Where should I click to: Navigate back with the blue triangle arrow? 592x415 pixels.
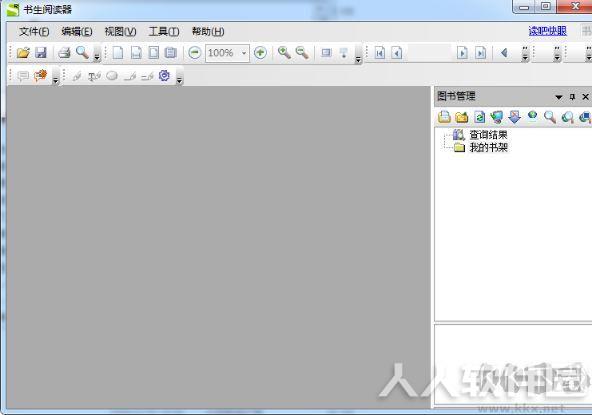point(504,52)
